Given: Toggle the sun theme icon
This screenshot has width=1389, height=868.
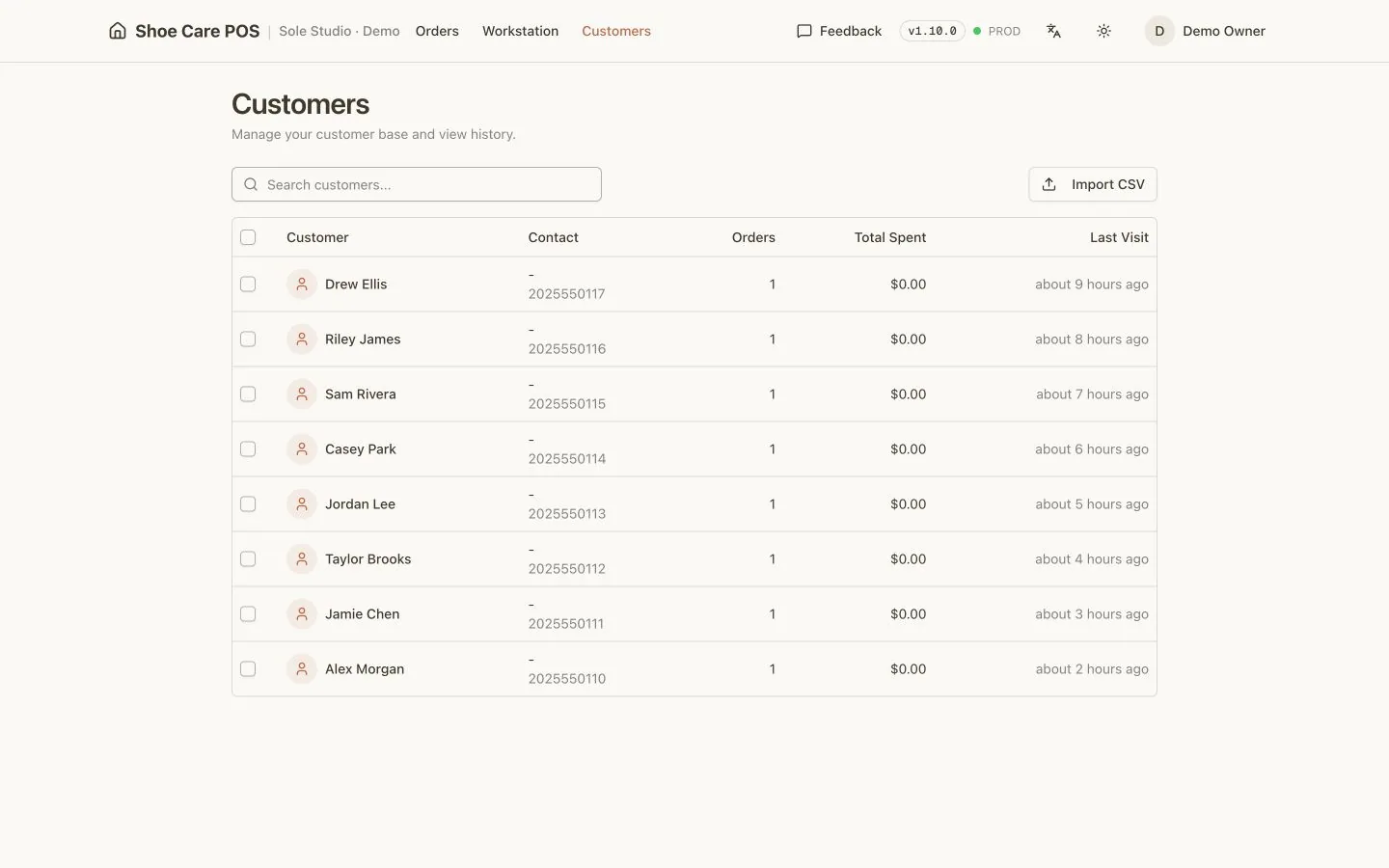Looking at the screenshot, I should point(1104,31).
